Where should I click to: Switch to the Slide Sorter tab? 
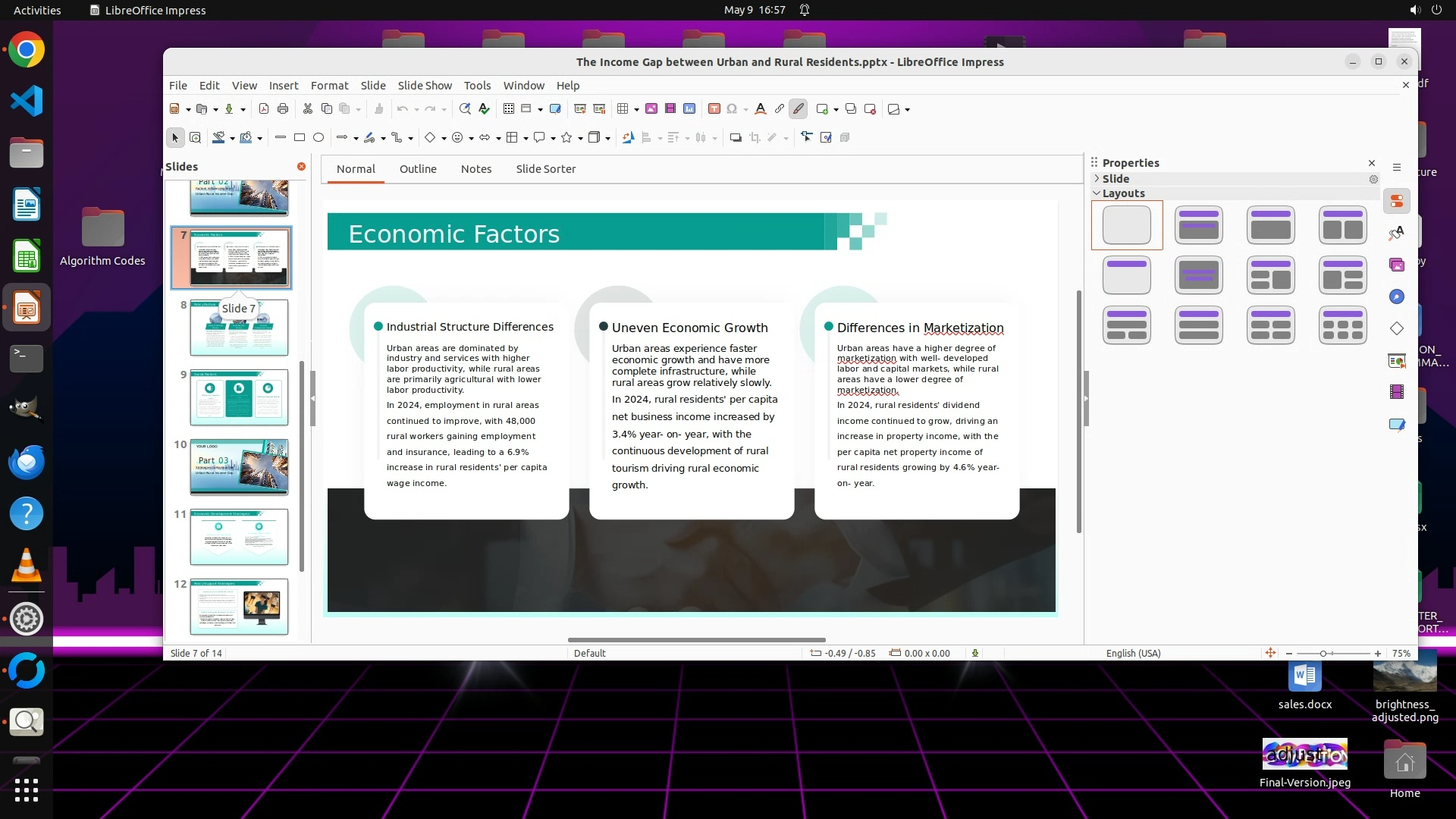(x=545, y=169)
